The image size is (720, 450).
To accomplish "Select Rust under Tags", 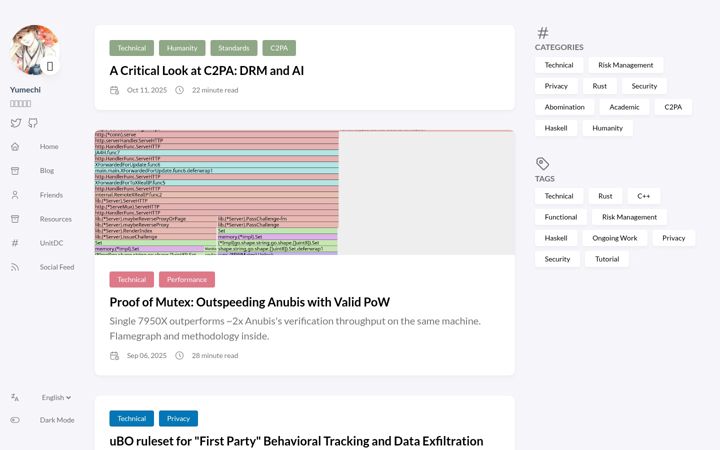I will 605,196.
